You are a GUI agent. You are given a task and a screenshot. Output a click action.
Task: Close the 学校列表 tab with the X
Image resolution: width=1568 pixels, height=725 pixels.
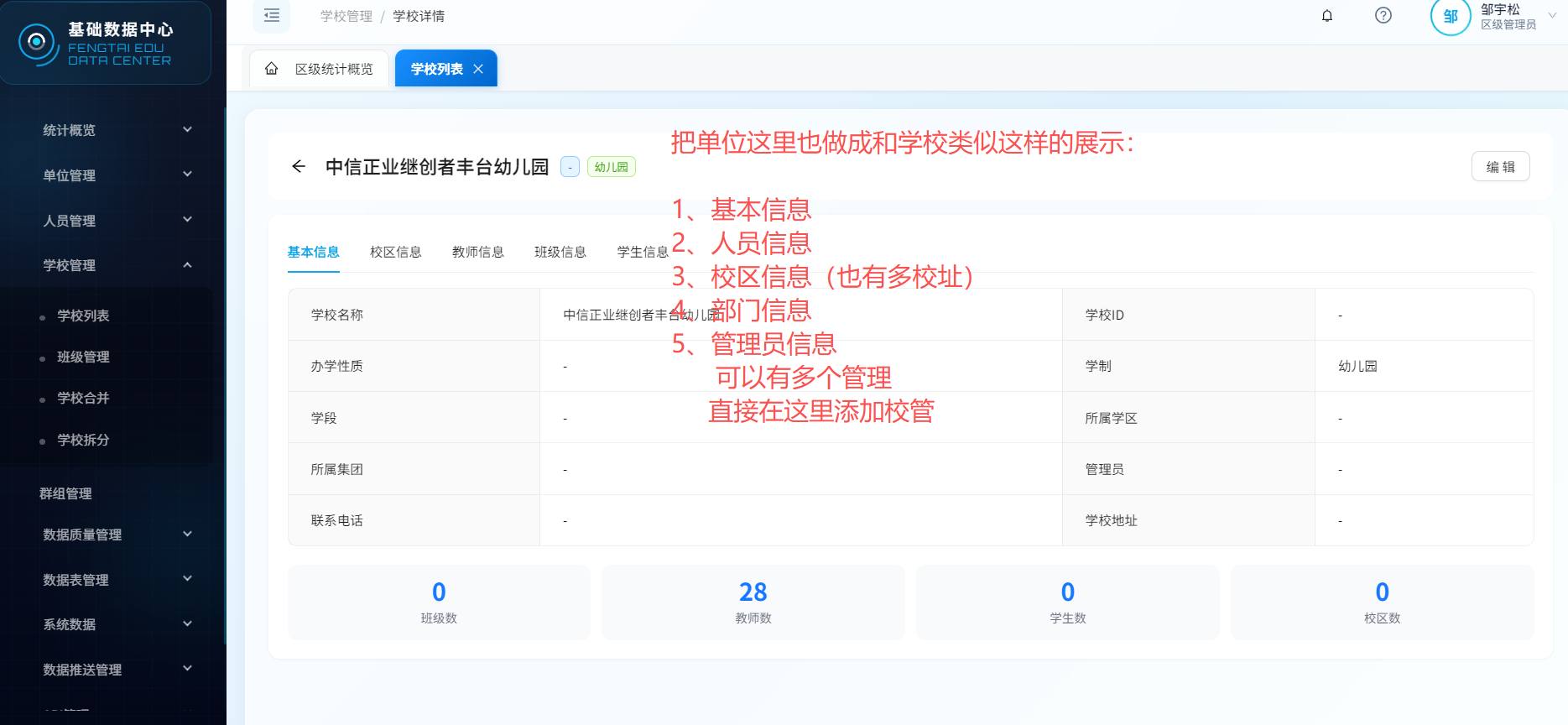478,69
